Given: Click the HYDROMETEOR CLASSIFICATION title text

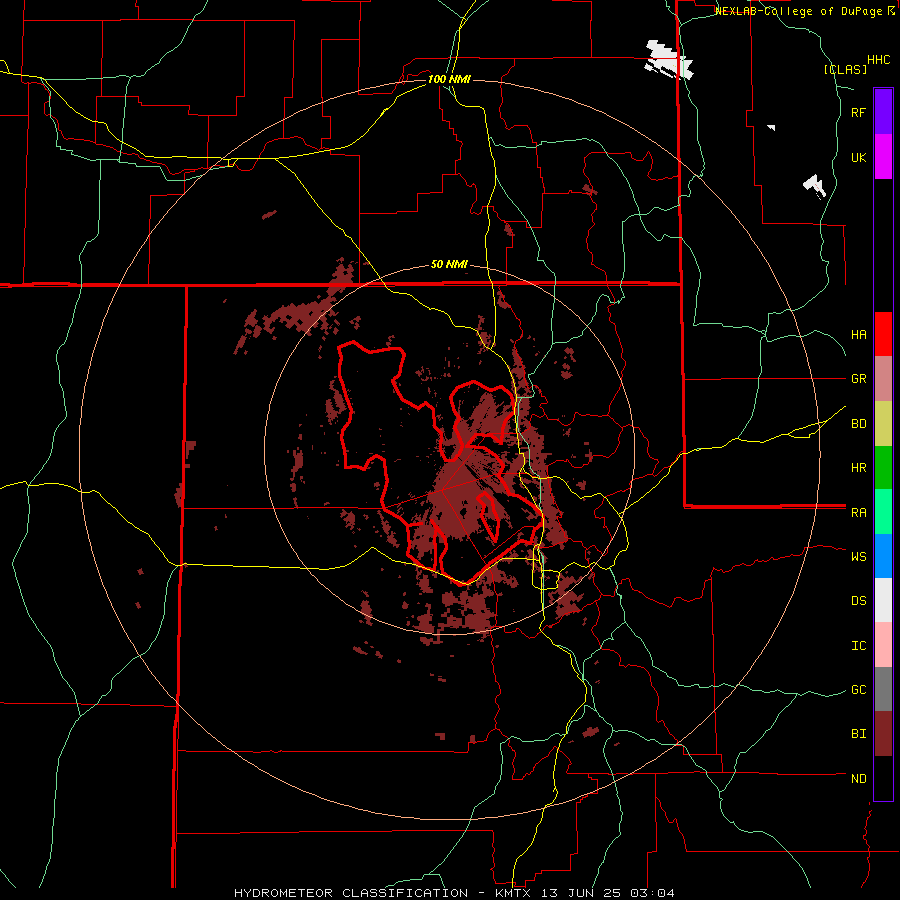Looking at the screenshot, I should click(351, 893).
